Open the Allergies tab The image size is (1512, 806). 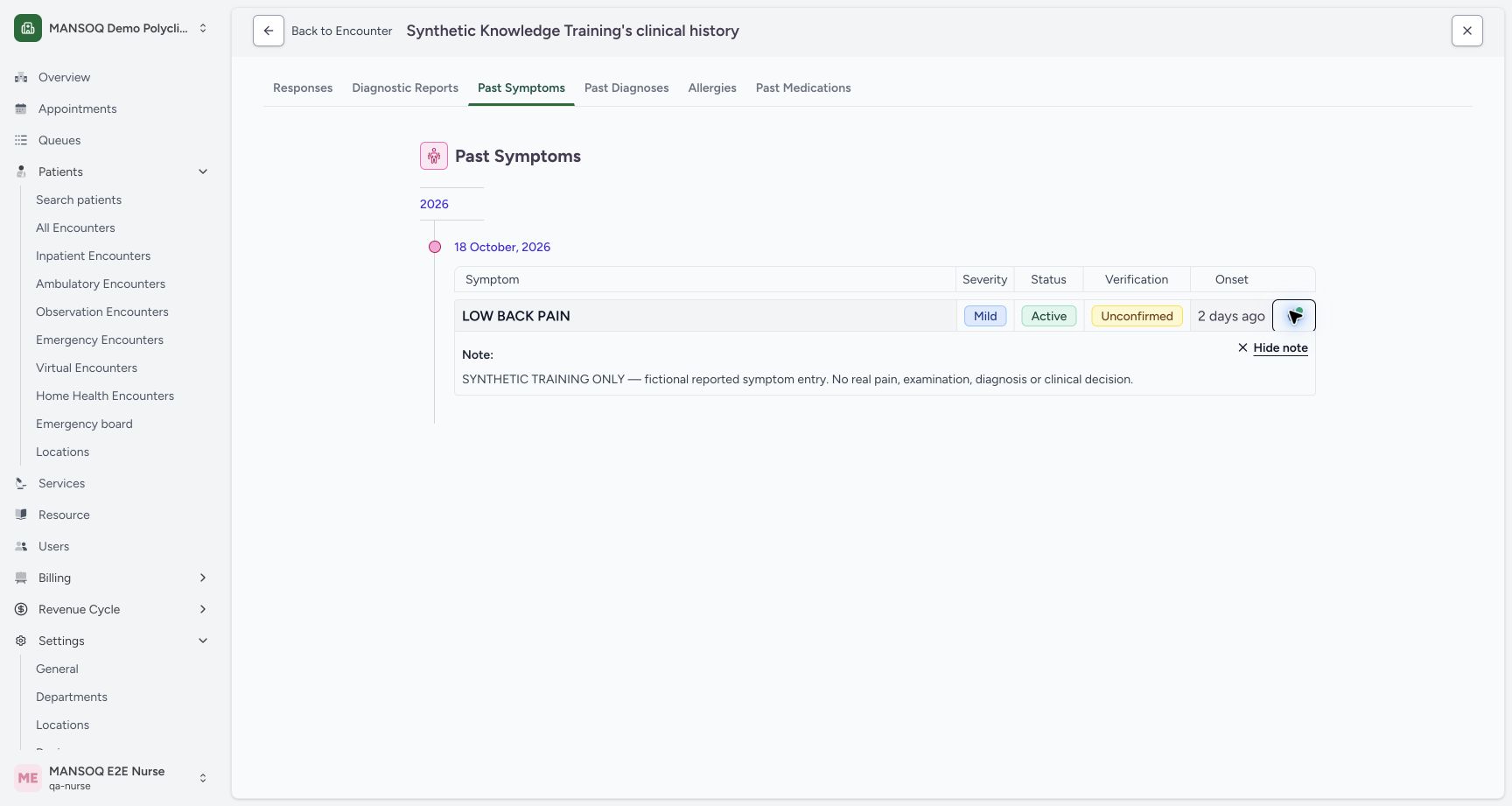pos(712,88)
